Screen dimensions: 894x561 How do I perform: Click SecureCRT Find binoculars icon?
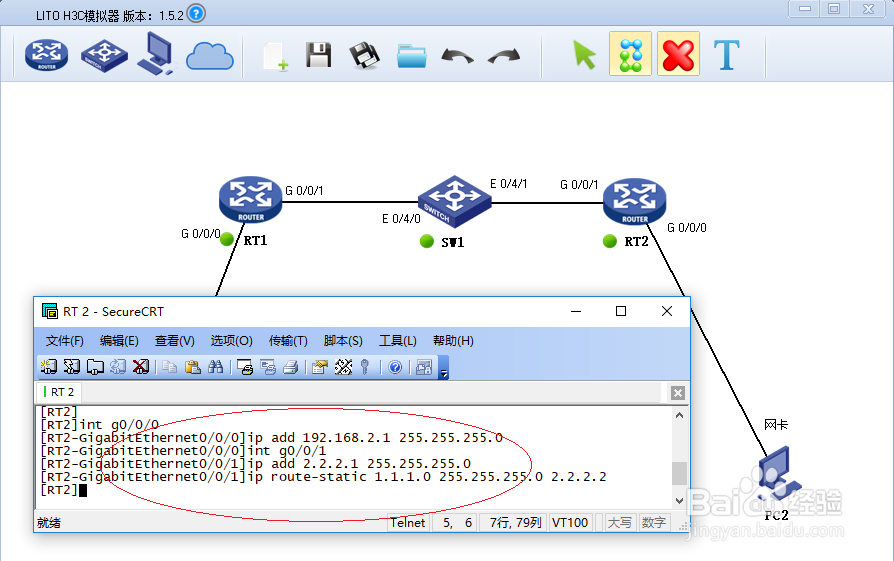click(216, 367)
